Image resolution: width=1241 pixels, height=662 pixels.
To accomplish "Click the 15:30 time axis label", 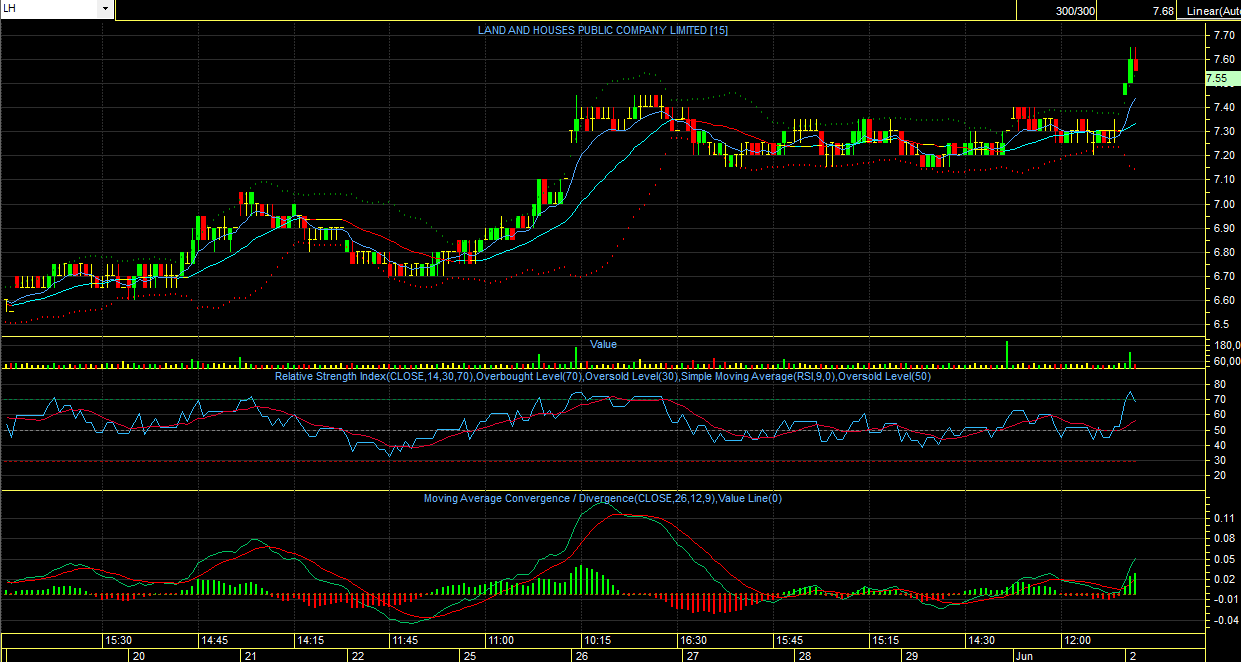I will 120,640.
